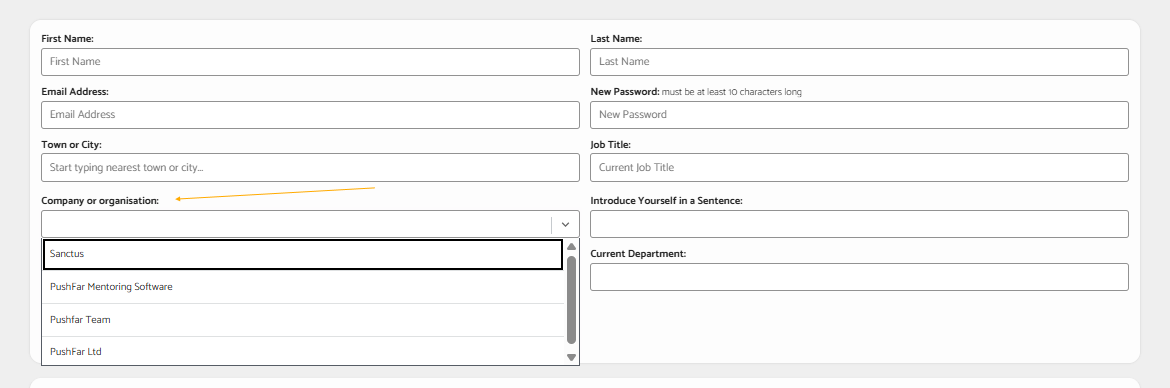Click the dropdown list scroll up arrow
Viewport: 1170px width, 388px height.
572,247
